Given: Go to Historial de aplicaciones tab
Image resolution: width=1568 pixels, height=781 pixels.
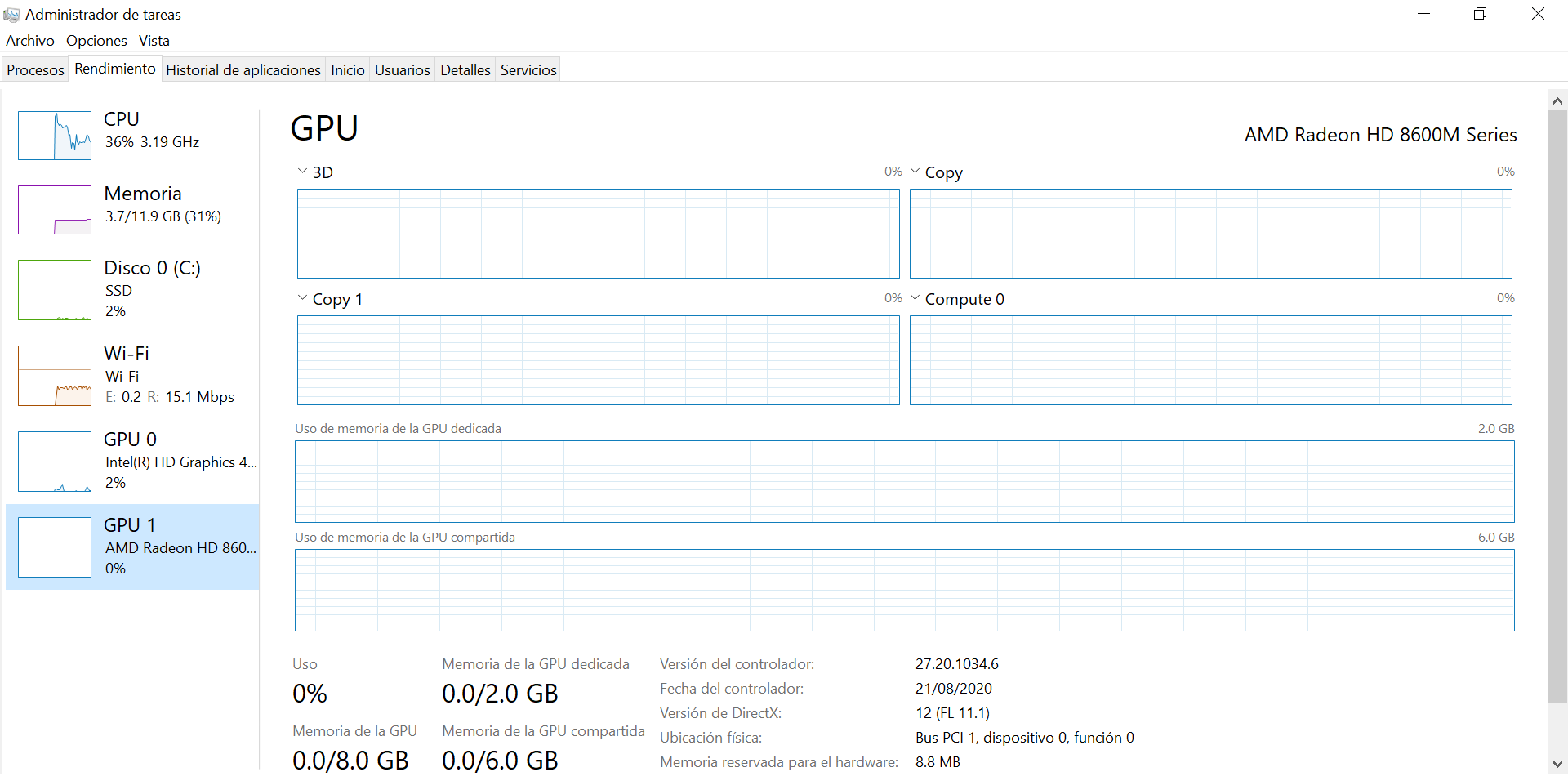Looking at the screenshot, I should click(x=243, y=70).
